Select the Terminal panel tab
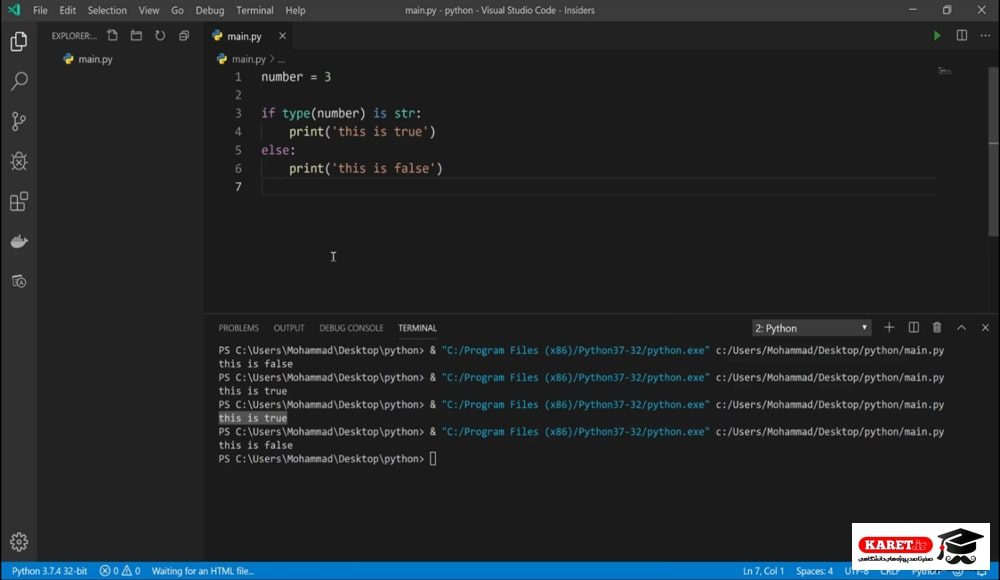The width and height of the screenshot is (1000, 580). click(x=418, y=328)
